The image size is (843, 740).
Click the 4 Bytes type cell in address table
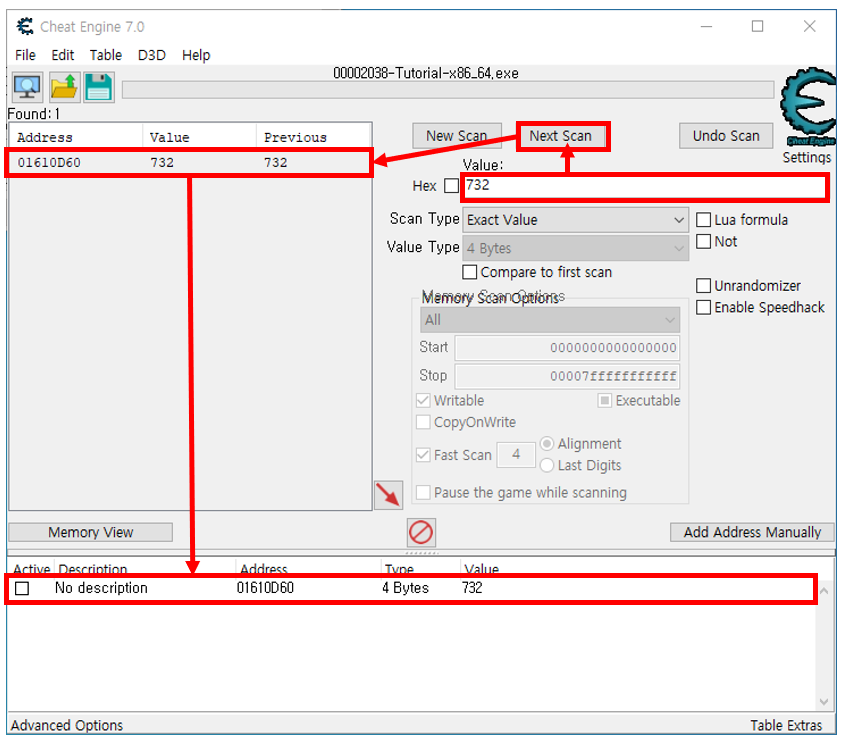(405, 588)
